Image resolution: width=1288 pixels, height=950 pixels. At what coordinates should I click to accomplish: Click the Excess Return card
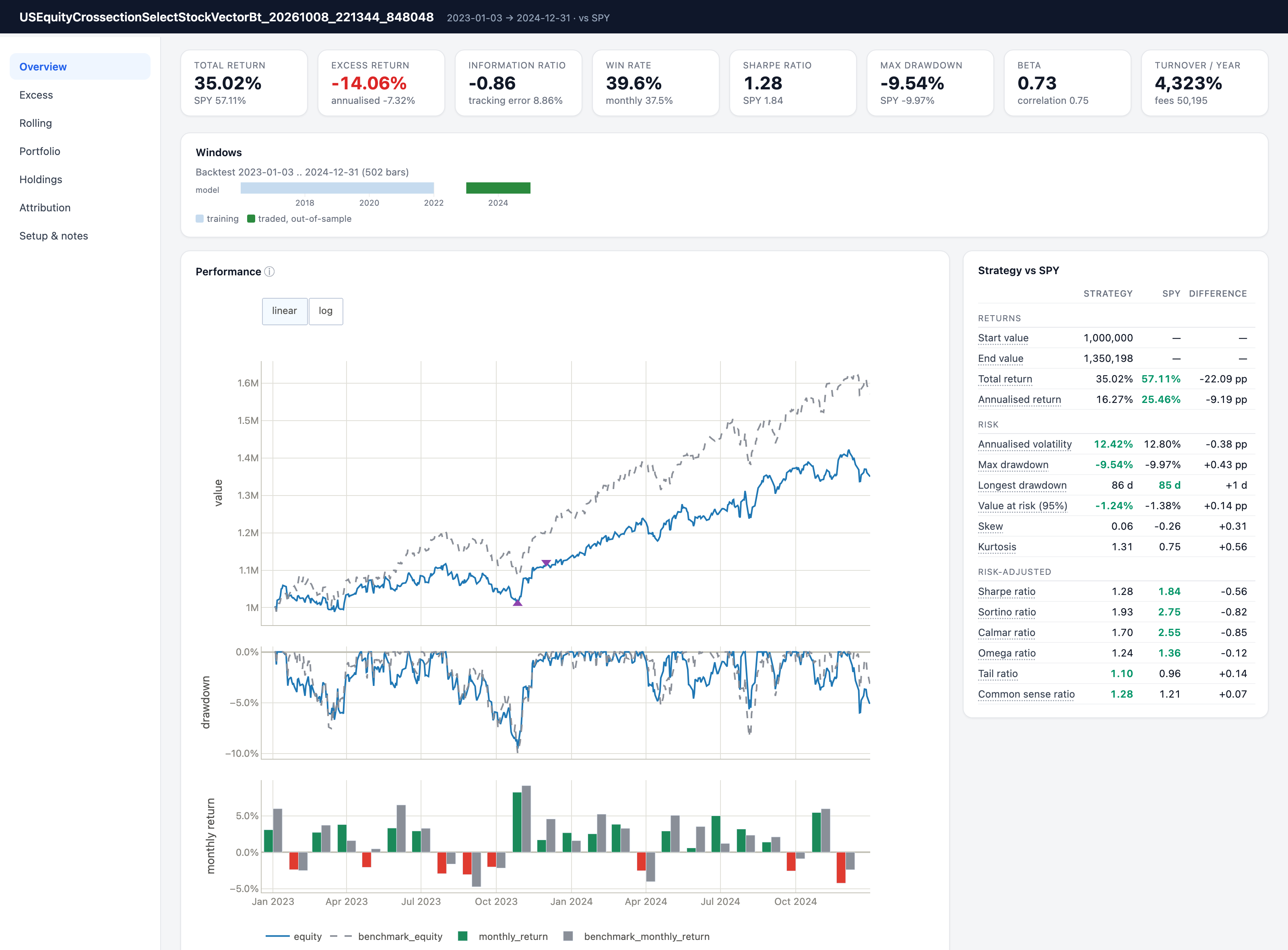(x=381, y=83)
